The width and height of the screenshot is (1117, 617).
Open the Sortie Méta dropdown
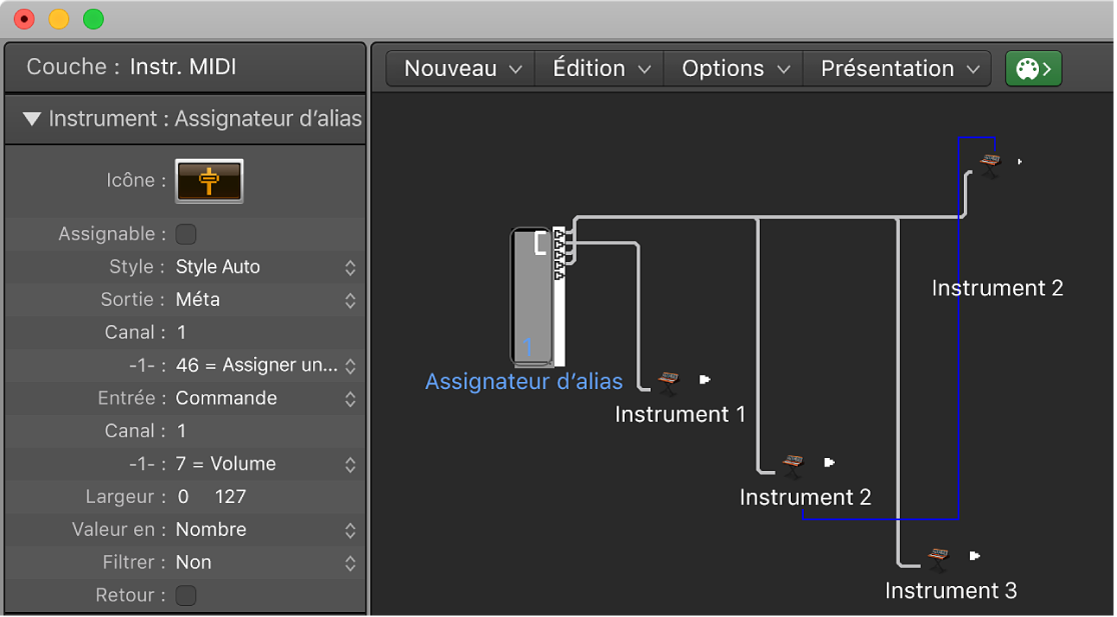pyautogui.click(x=265, y=300)
